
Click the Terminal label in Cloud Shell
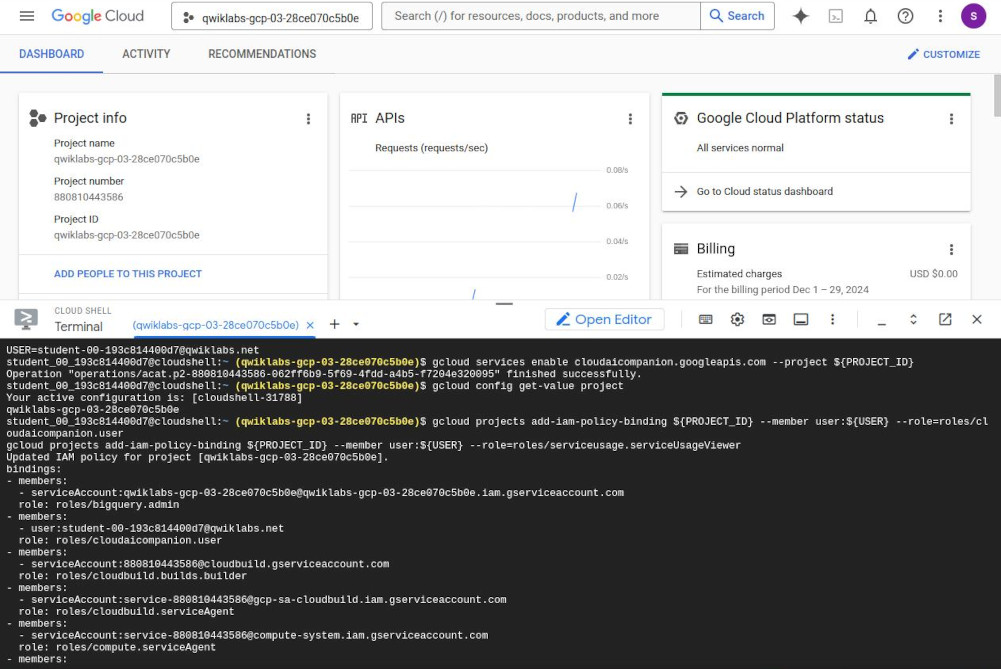(79, 327)
